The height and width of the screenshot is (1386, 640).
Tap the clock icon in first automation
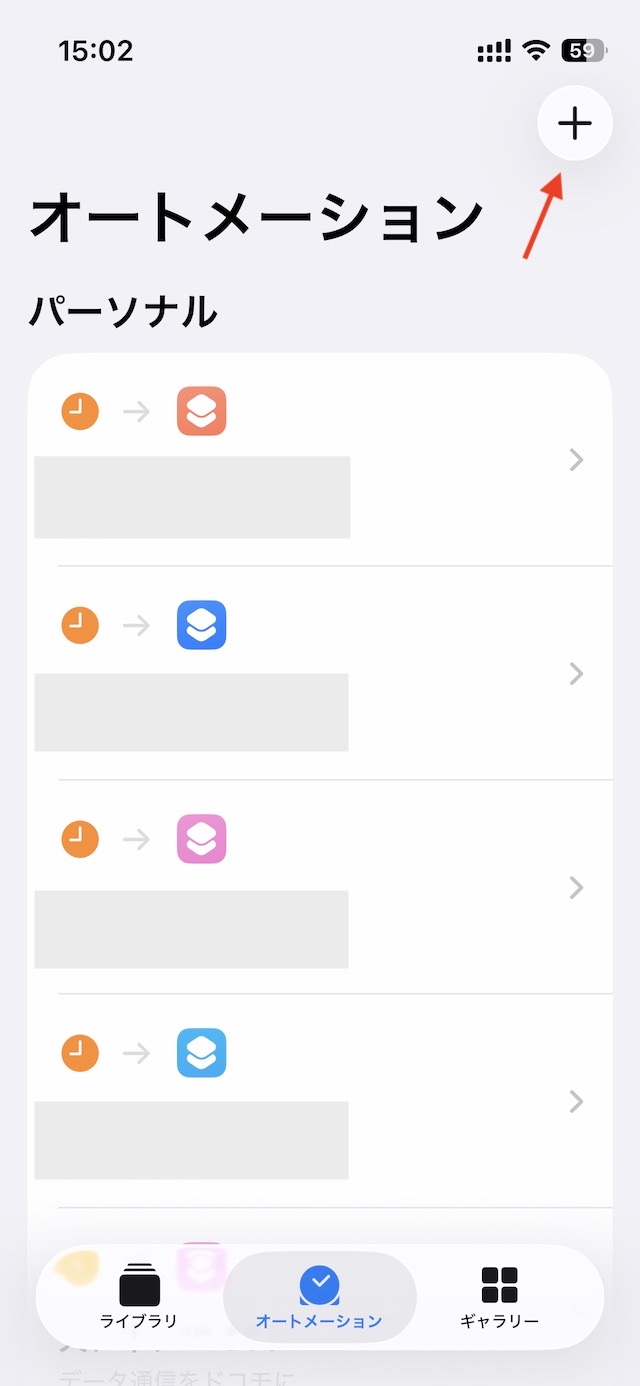click(80, 411)
